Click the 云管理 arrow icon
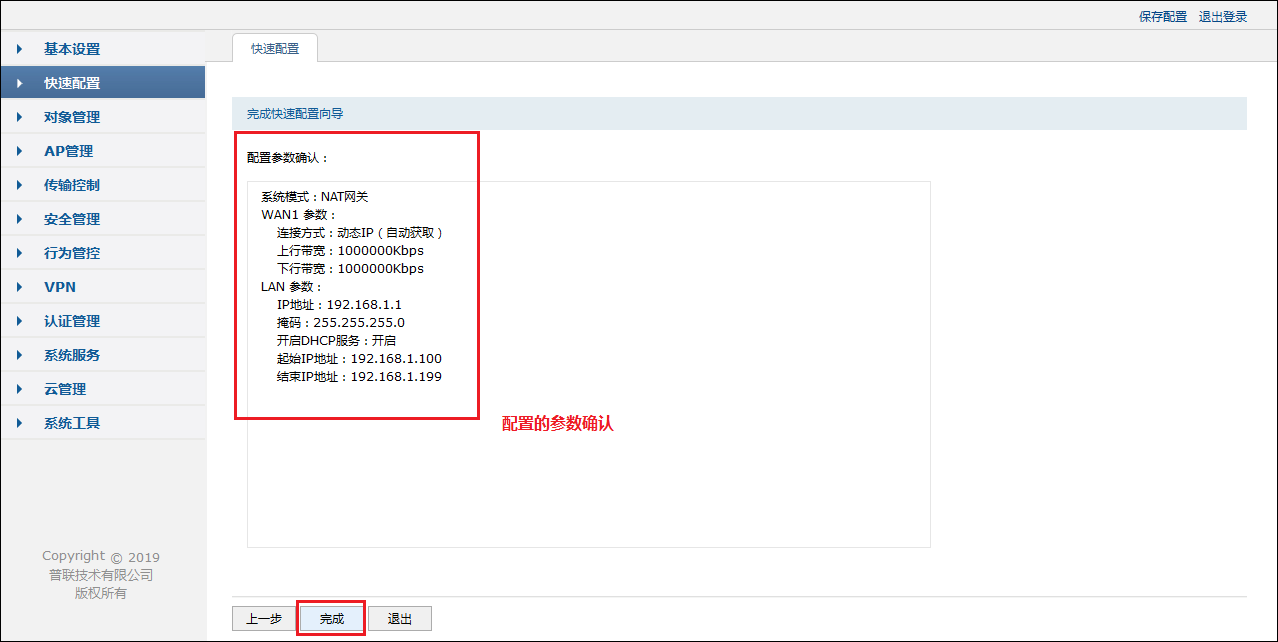 tap(19, 388)
